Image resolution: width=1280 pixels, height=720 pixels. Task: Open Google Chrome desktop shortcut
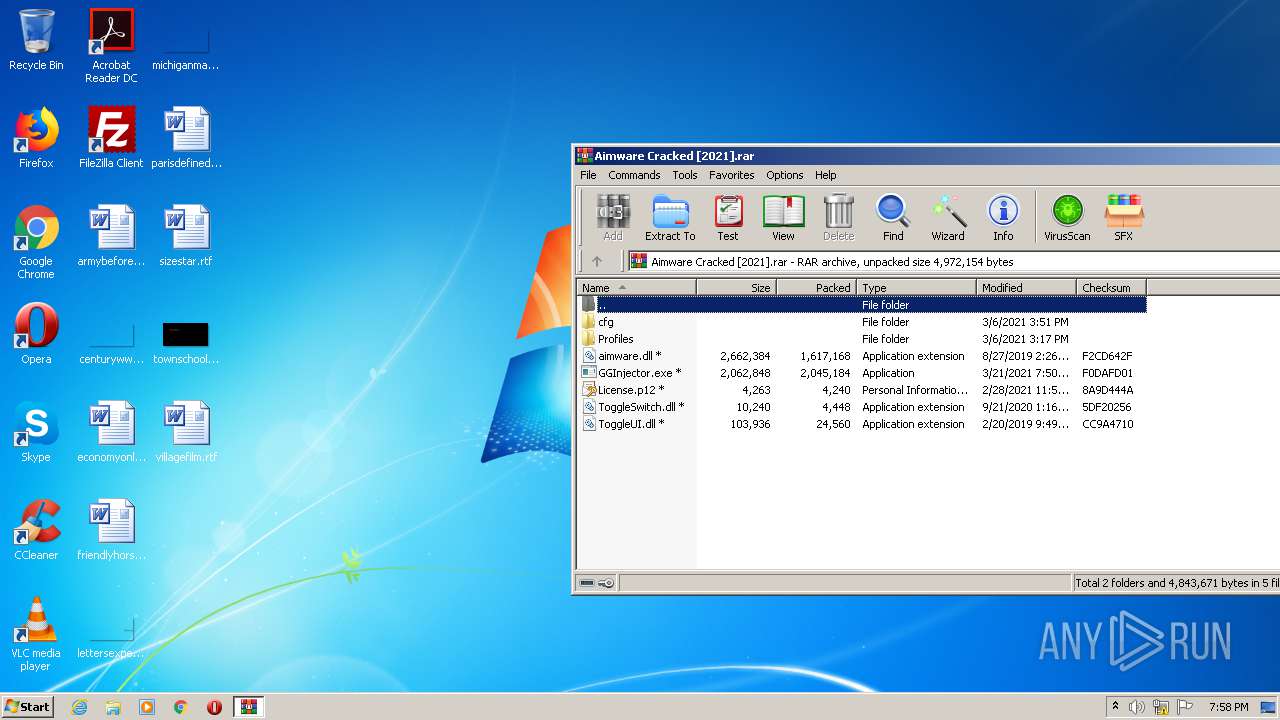(36, 243)
